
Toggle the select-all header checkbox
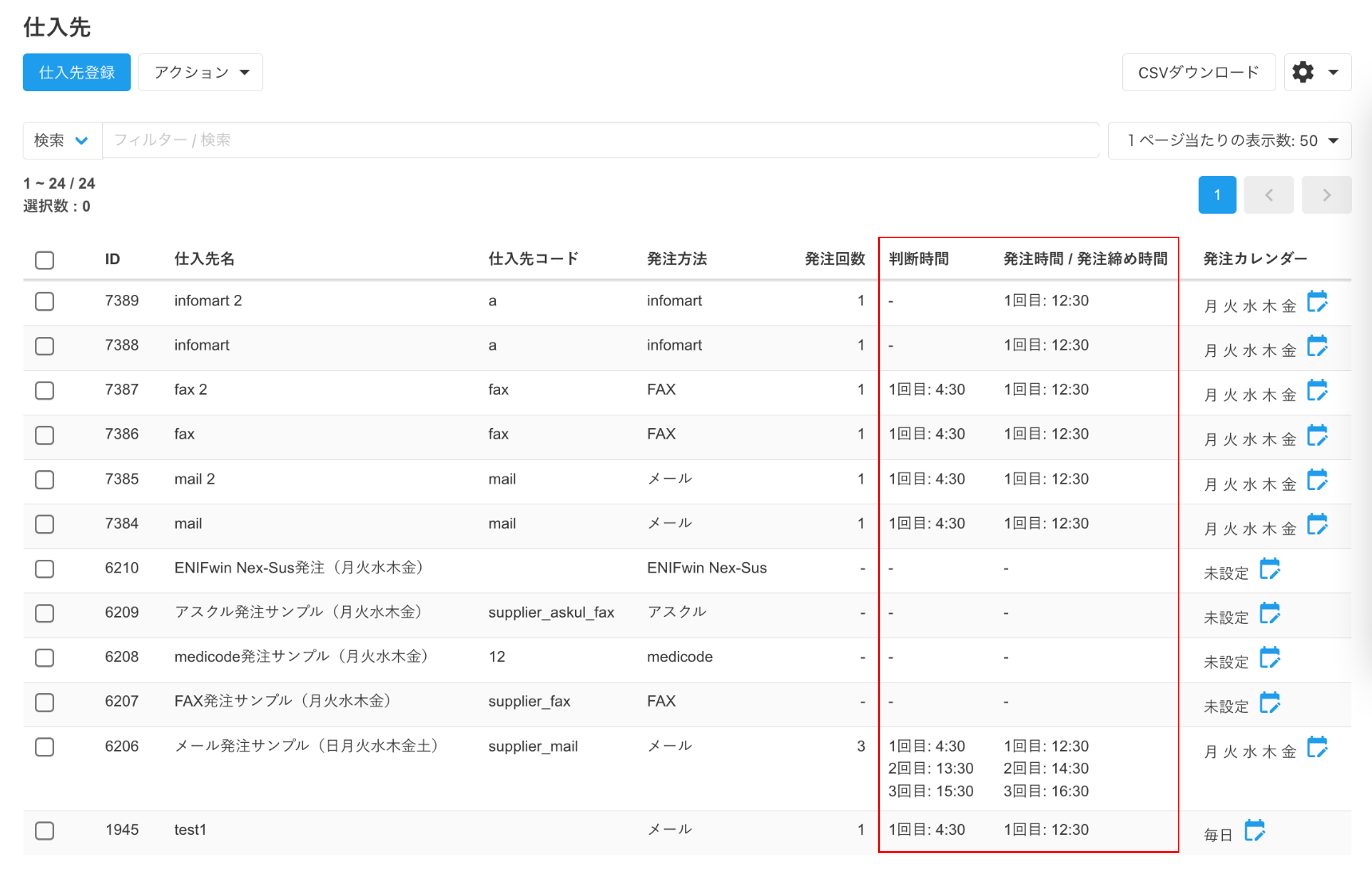point(44,260)
